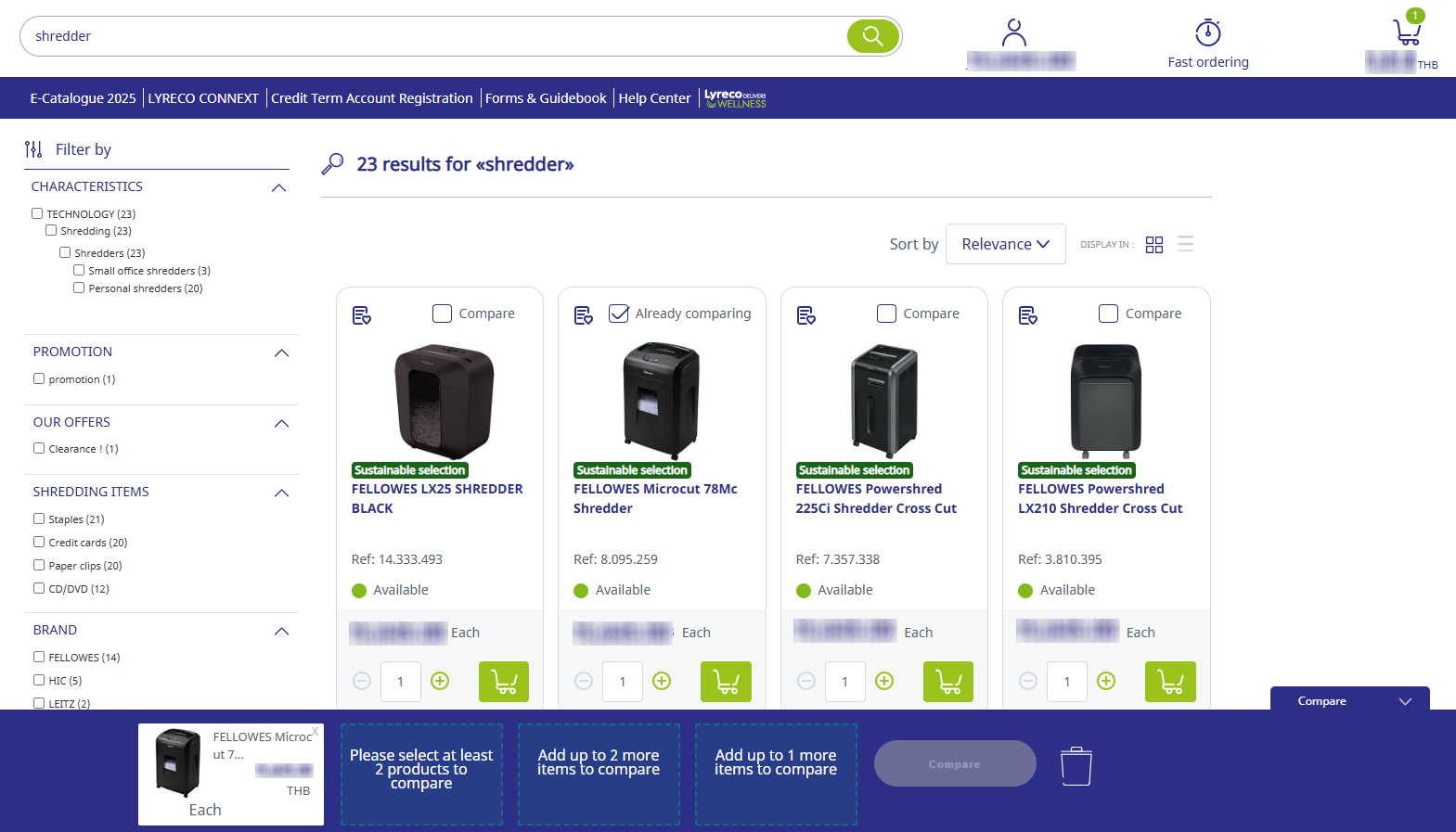1456x832 pixels.
Task: Open LYRECO CONNEXT menu item
Action: click(203, 98)
